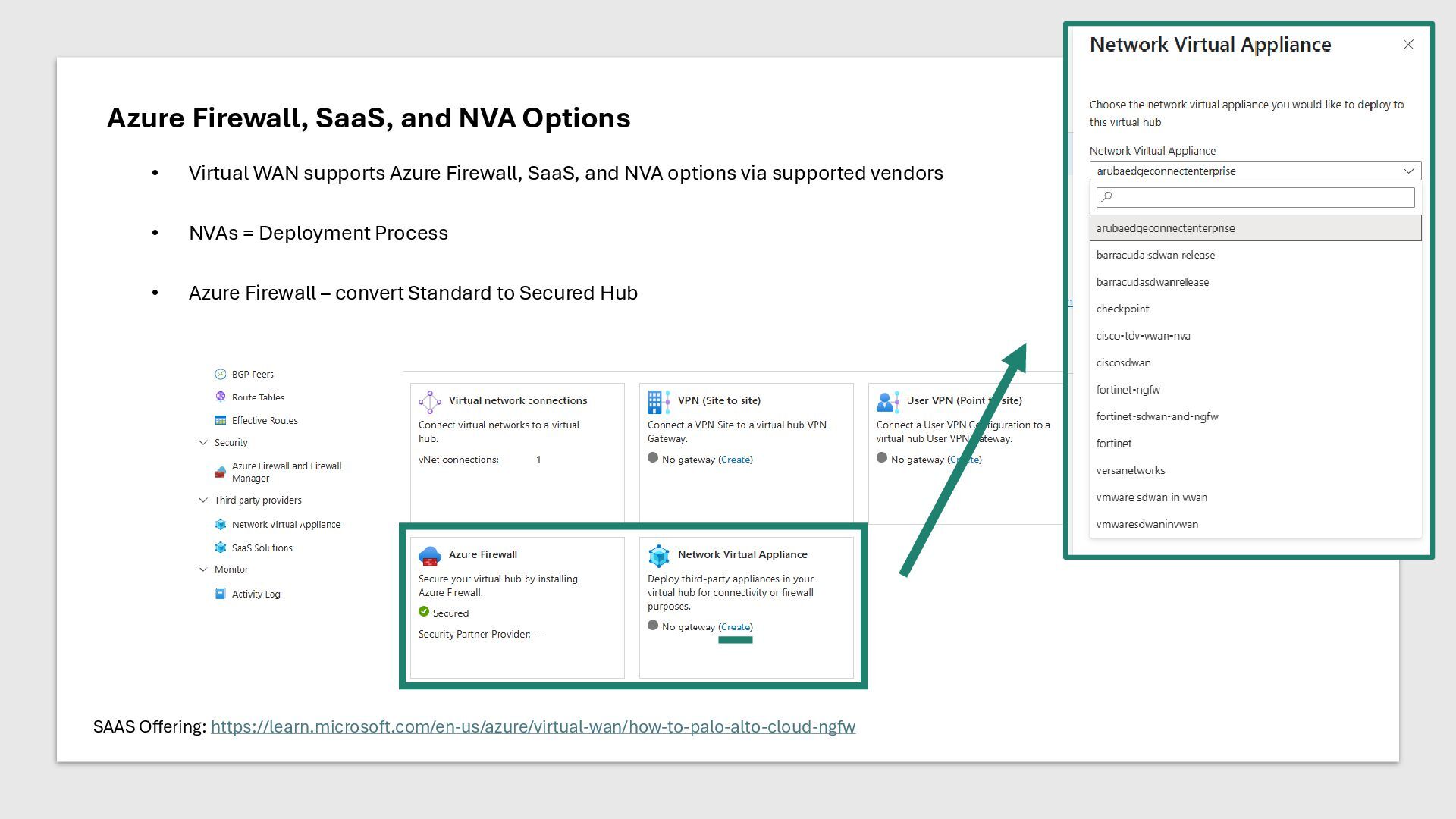This screenshot has height=819, width=1456.
Task: Open Activity Log sidebar entry
Action: pos(256,594)
